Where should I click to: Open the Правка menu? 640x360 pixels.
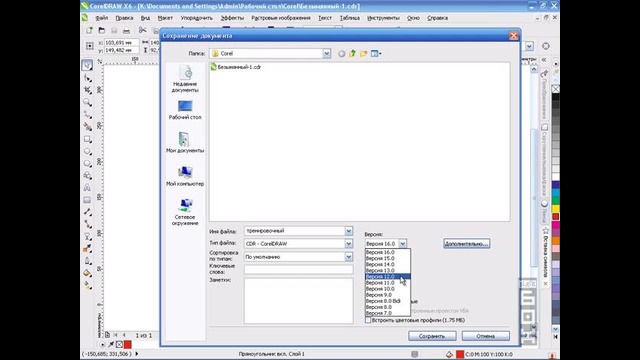click(x=124, y=18)
